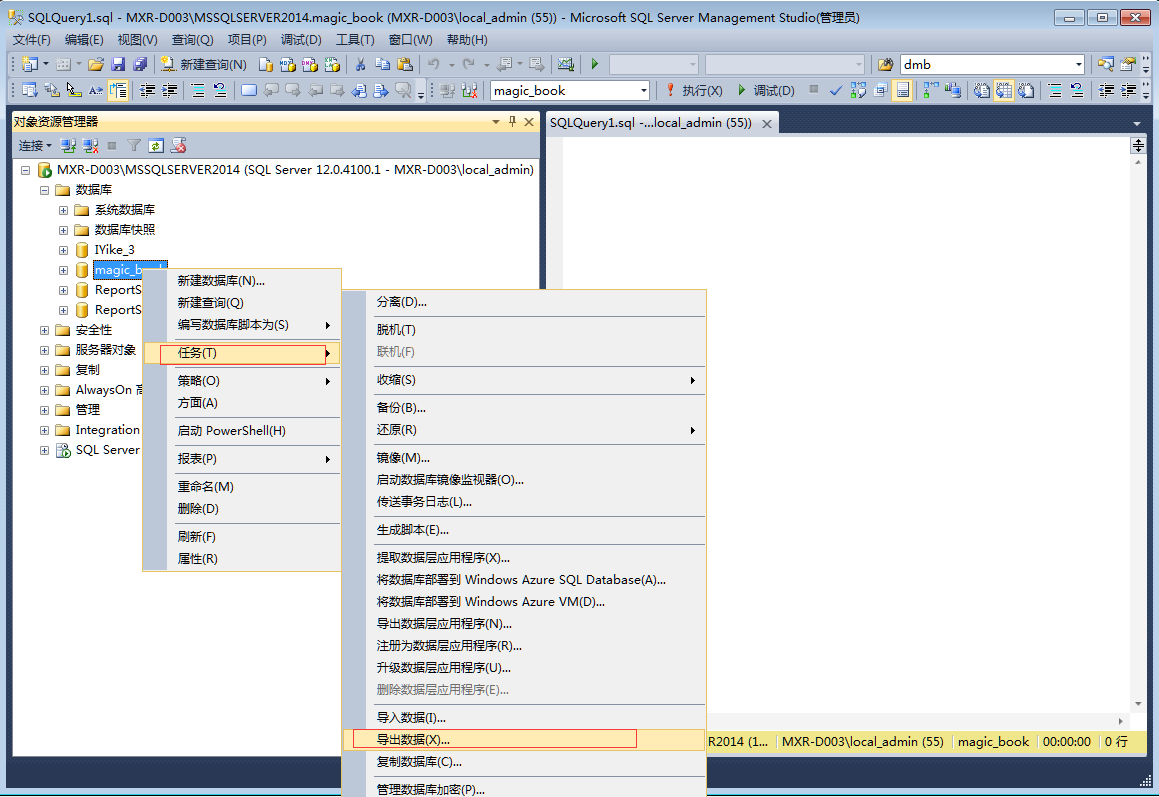
Task: Expand the 安全性 folder
Action: pyautogui.click(x=44, y=330)
